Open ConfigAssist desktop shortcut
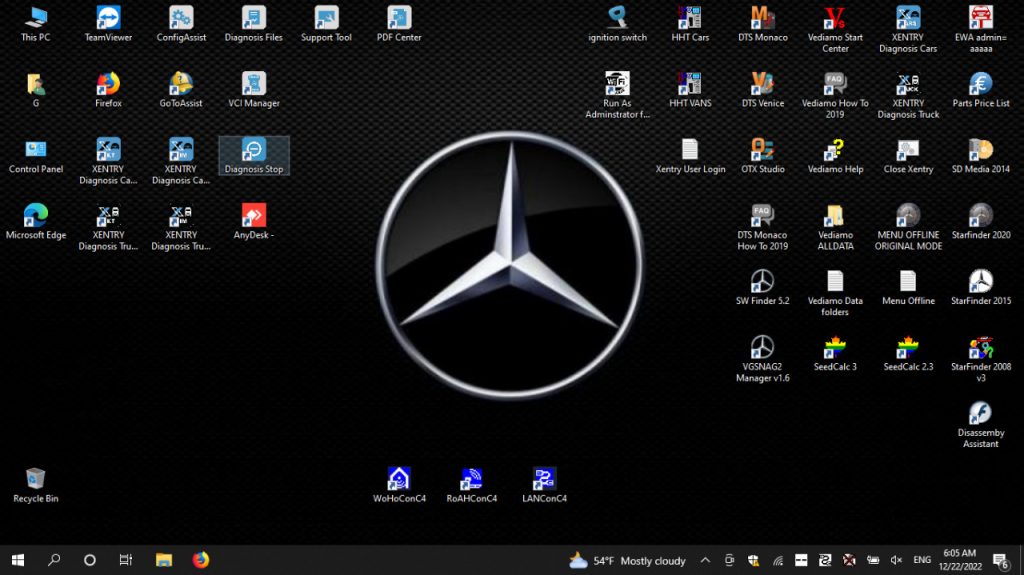Image resolution: width=1024 pixels, height=575 pixels. (181, 24)
